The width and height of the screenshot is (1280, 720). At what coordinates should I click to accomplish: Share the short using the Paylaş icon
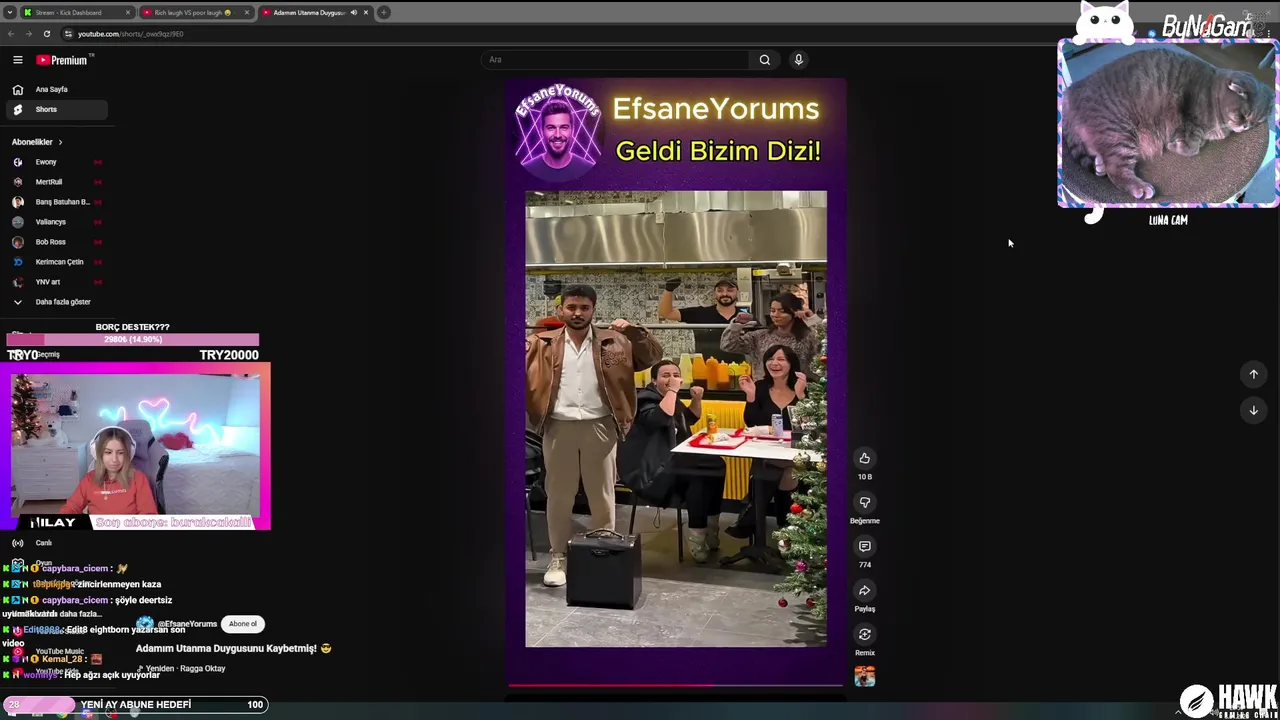point(865,590)
